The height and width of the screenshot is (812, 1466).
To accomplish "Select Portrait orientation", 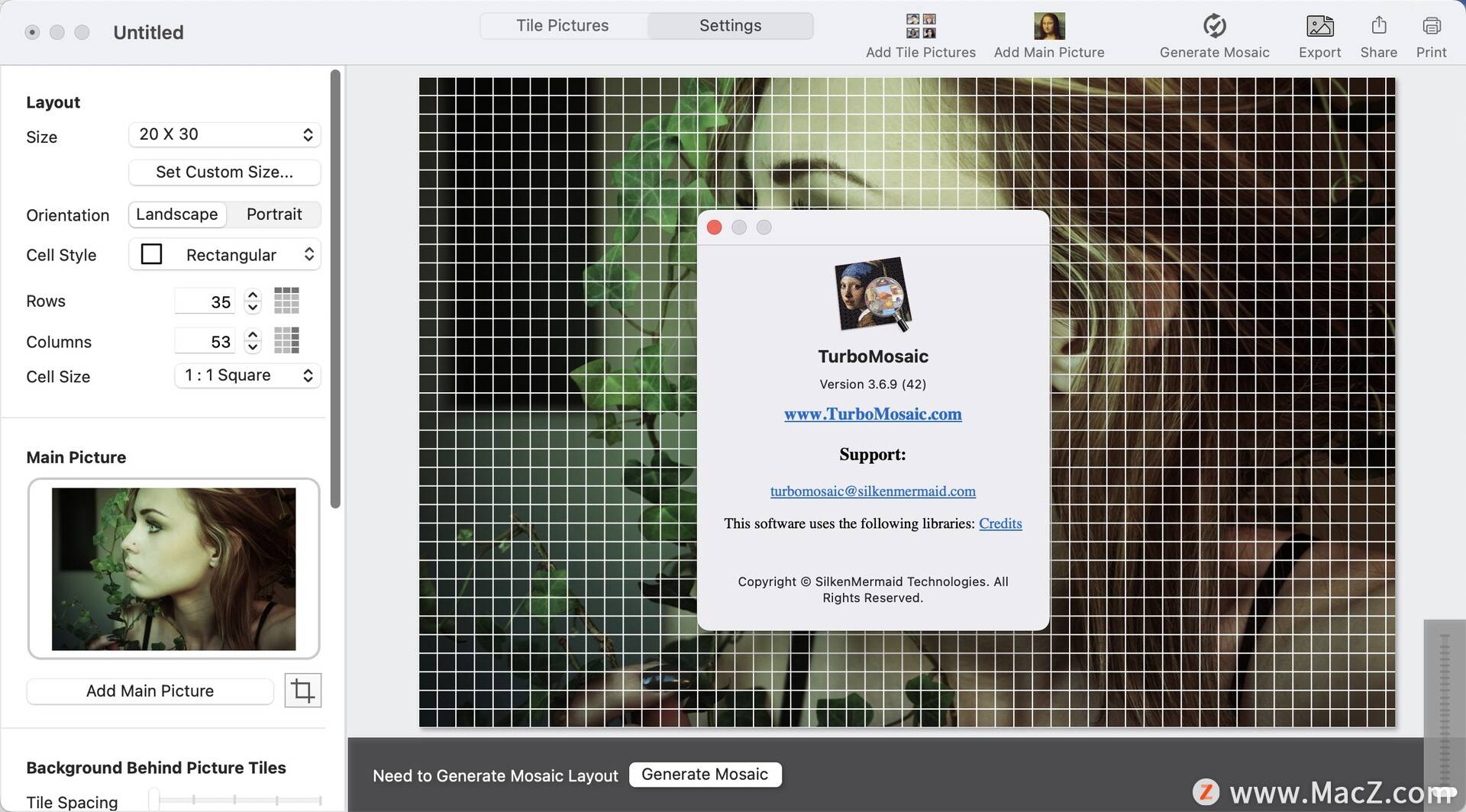I will [274, 214].
